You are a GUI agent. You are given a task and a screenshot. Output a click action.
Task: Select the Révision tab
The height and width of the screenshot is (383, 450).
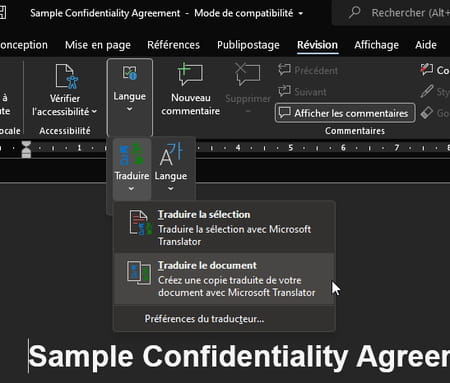tap(317, 45)
